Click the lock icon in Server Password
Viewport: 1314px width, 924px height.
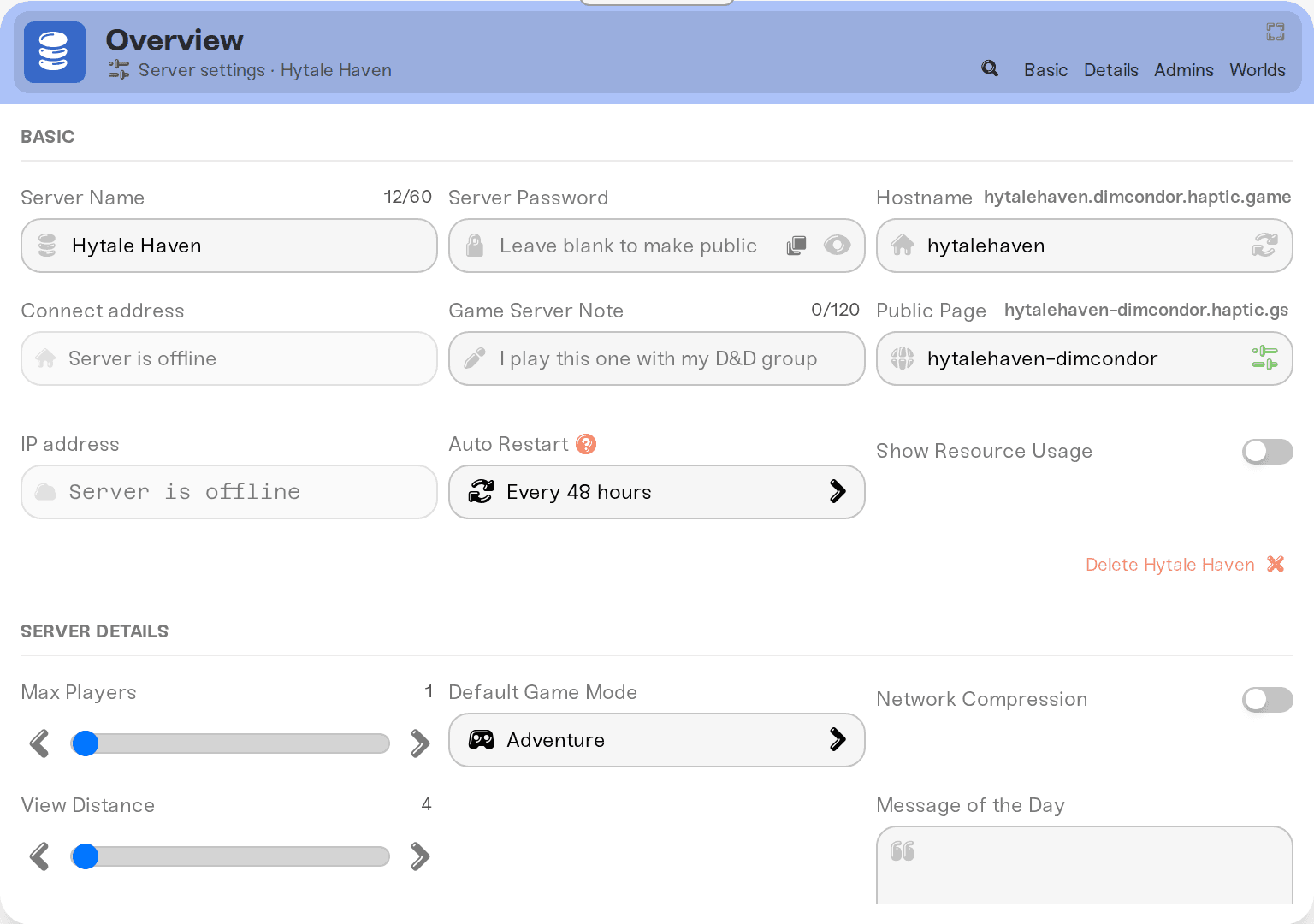click(475, 246)
